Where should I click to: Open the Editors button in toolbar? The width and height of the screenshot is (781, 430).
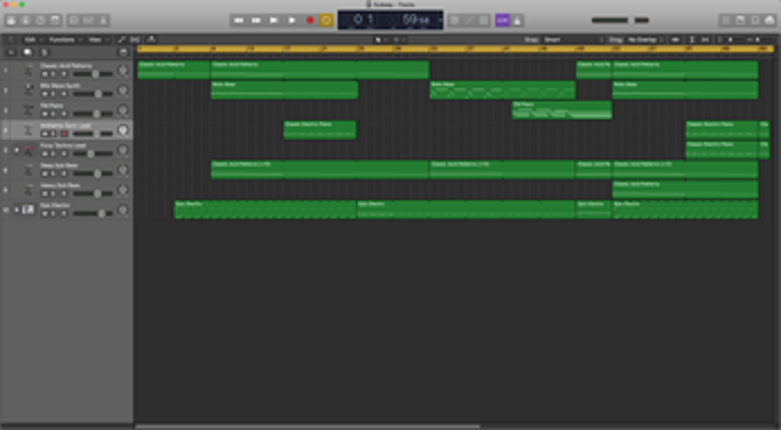(103, 20)
